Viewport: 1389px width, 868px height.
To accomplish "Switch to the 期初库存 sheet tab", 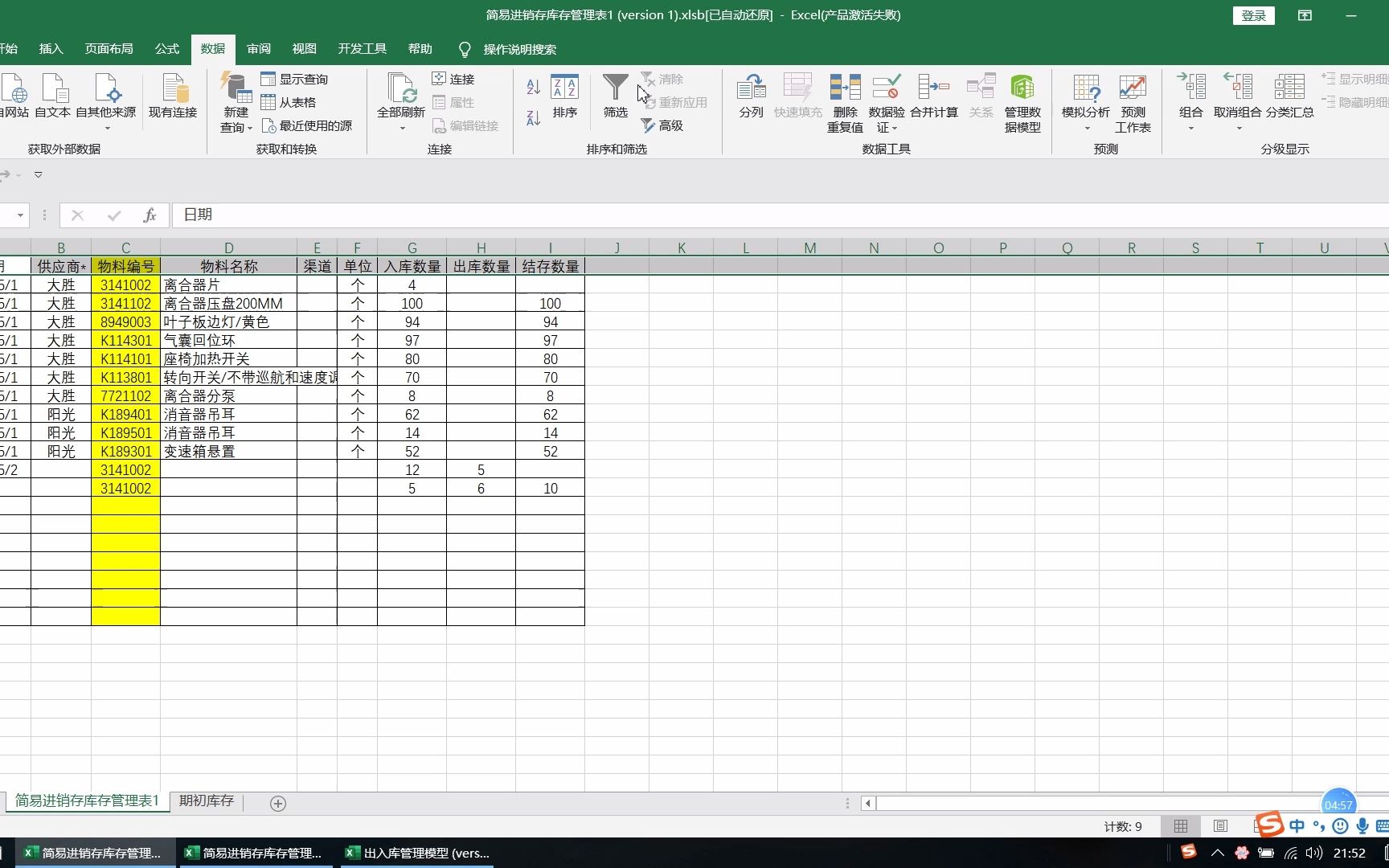I will click(x=206, y=801).
